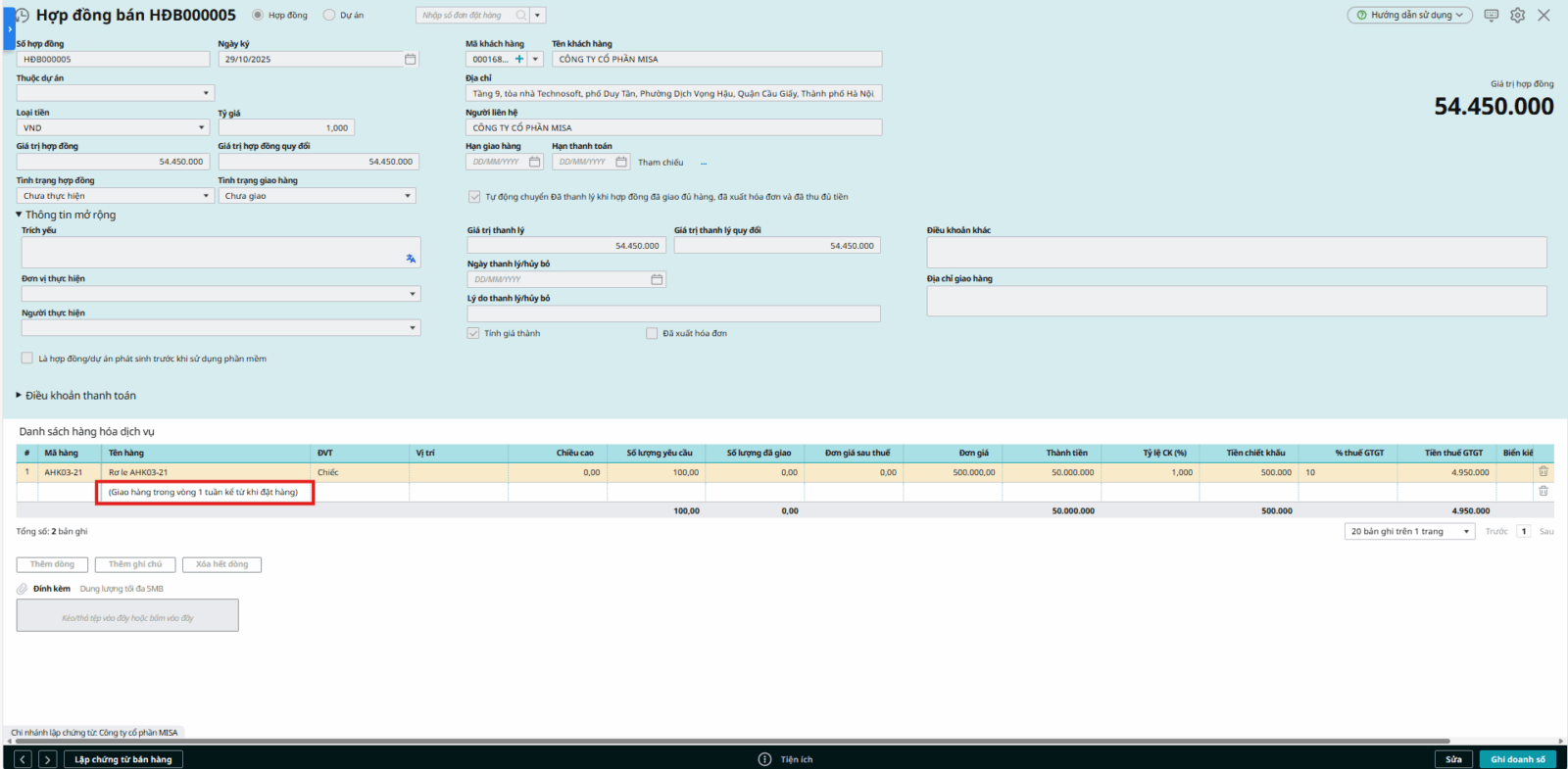This screenshot has height=769, width=1568.
Task: Open the Ngày ký calendar picker
Action: click(x=410, y=60)
